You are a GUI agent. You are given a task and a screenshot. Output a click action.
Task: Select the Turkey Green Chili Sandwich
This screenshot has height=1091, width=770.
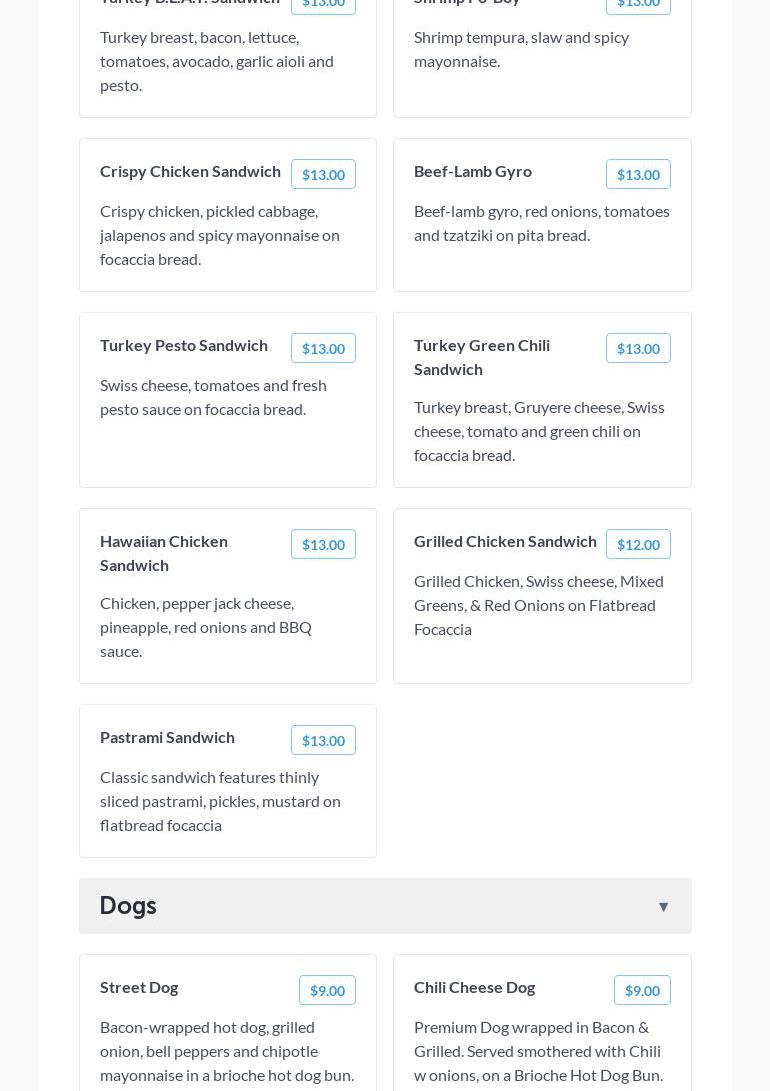click(x=482, y=357)
